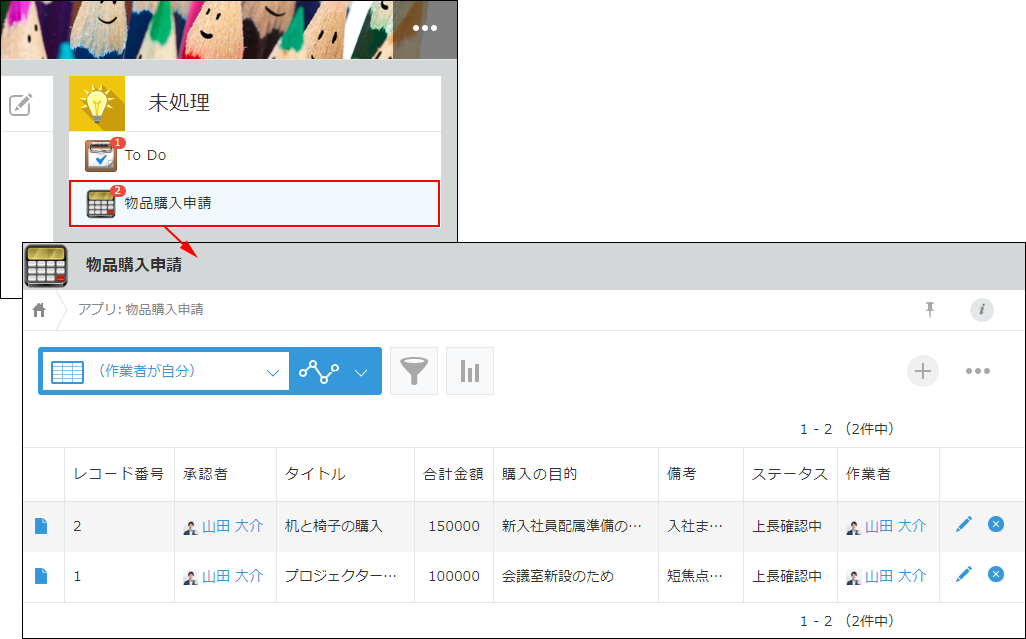Screen dimensions: 1026x639
Task: Click record number 2 in the list
Action: pos(78,524)
